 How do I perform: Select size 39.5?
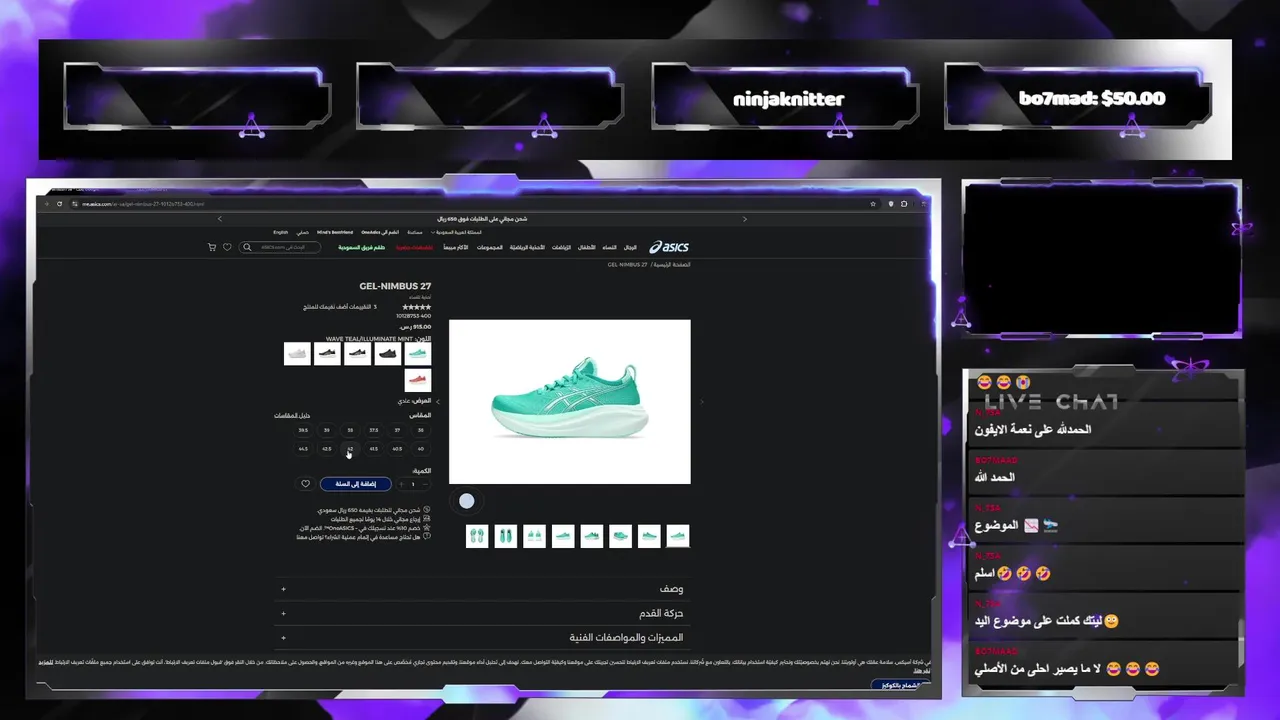click(303, 430)
